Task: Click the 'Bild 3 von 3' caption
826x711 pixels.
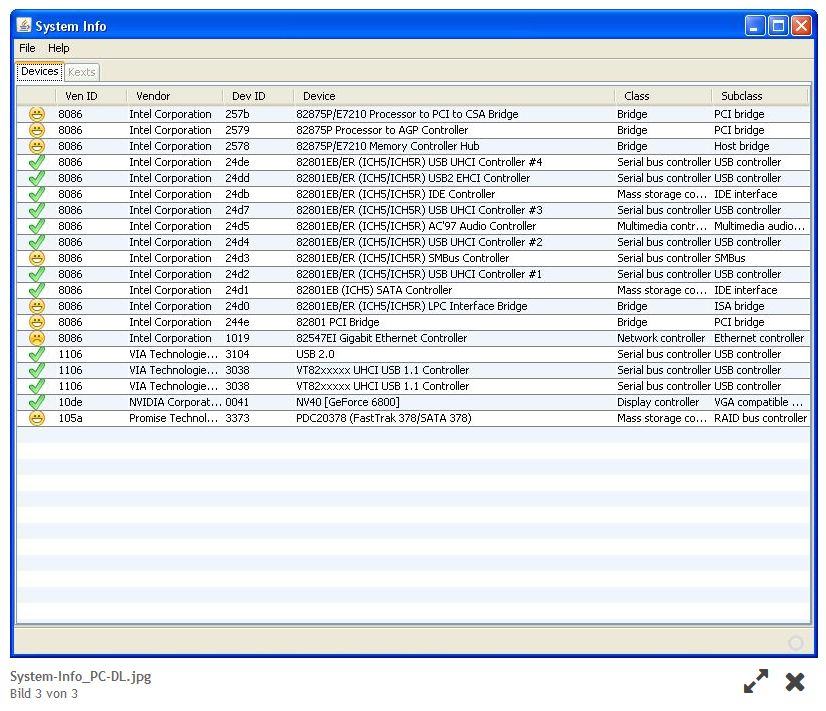Action: (44, 694)
